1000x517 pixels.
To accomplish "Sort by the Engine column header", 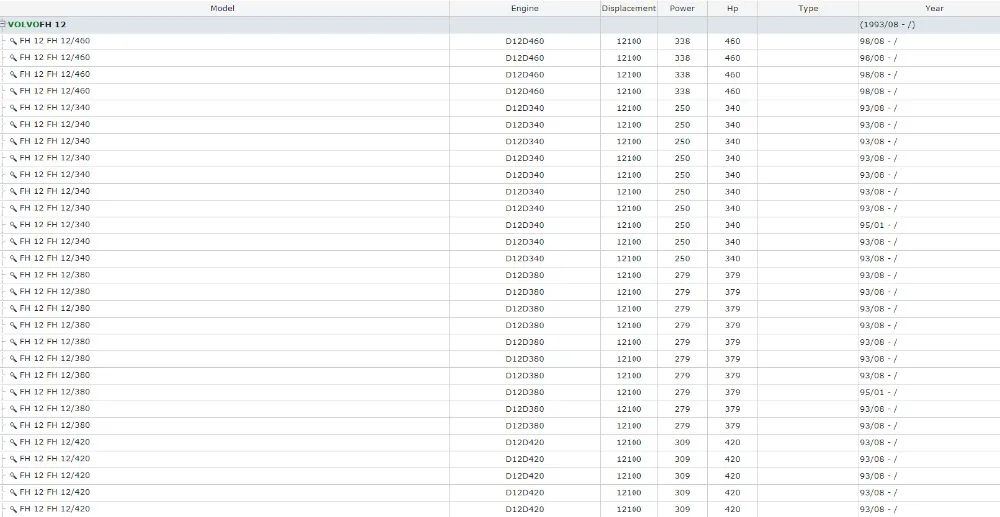I will 525,8.
